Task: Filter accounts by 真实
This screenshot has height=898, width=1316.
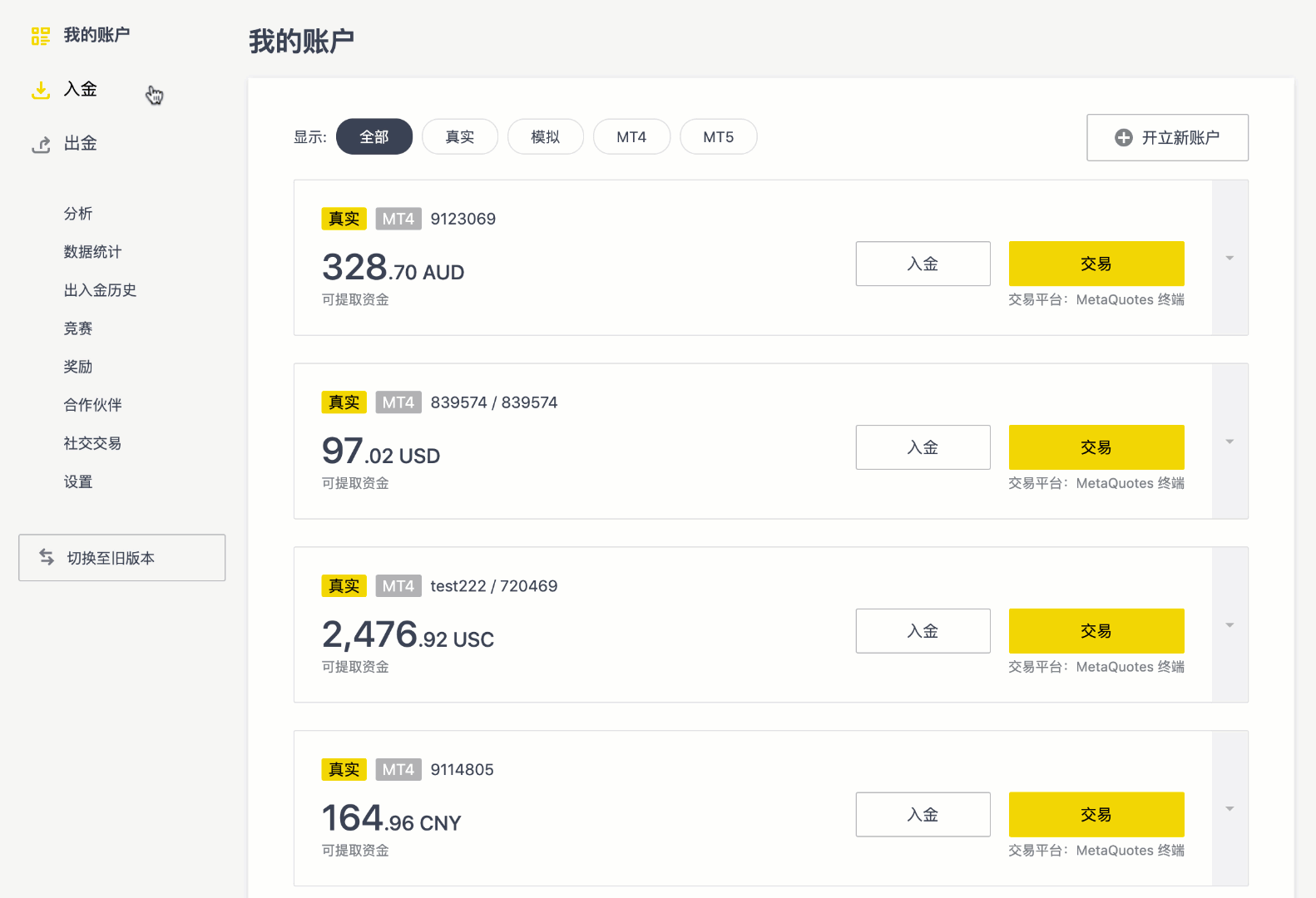Action: coord(460,137)
